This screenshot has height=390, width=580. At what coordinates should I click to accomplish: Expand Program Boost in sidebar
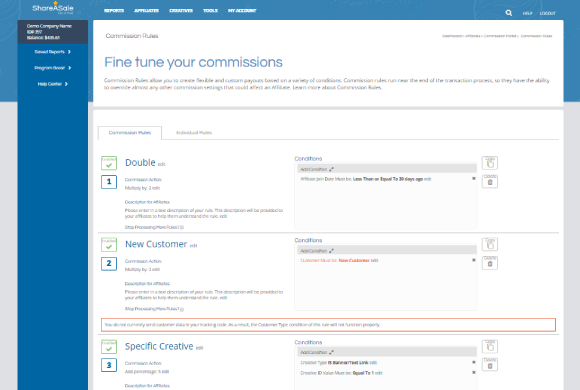[x=53, y=68]
